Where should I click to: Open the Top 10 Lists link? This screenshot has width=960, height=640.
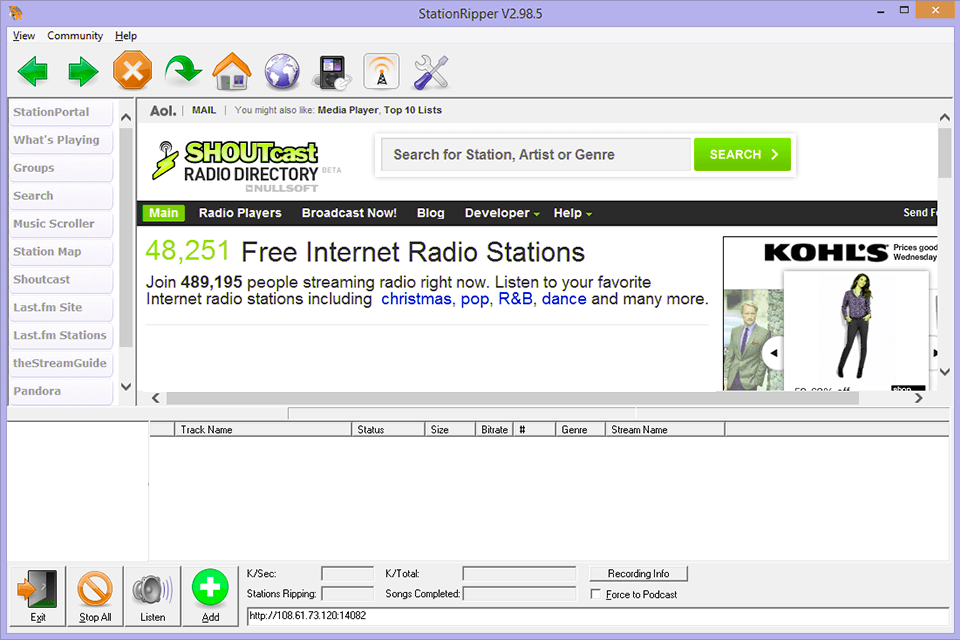tap(413, 110)
